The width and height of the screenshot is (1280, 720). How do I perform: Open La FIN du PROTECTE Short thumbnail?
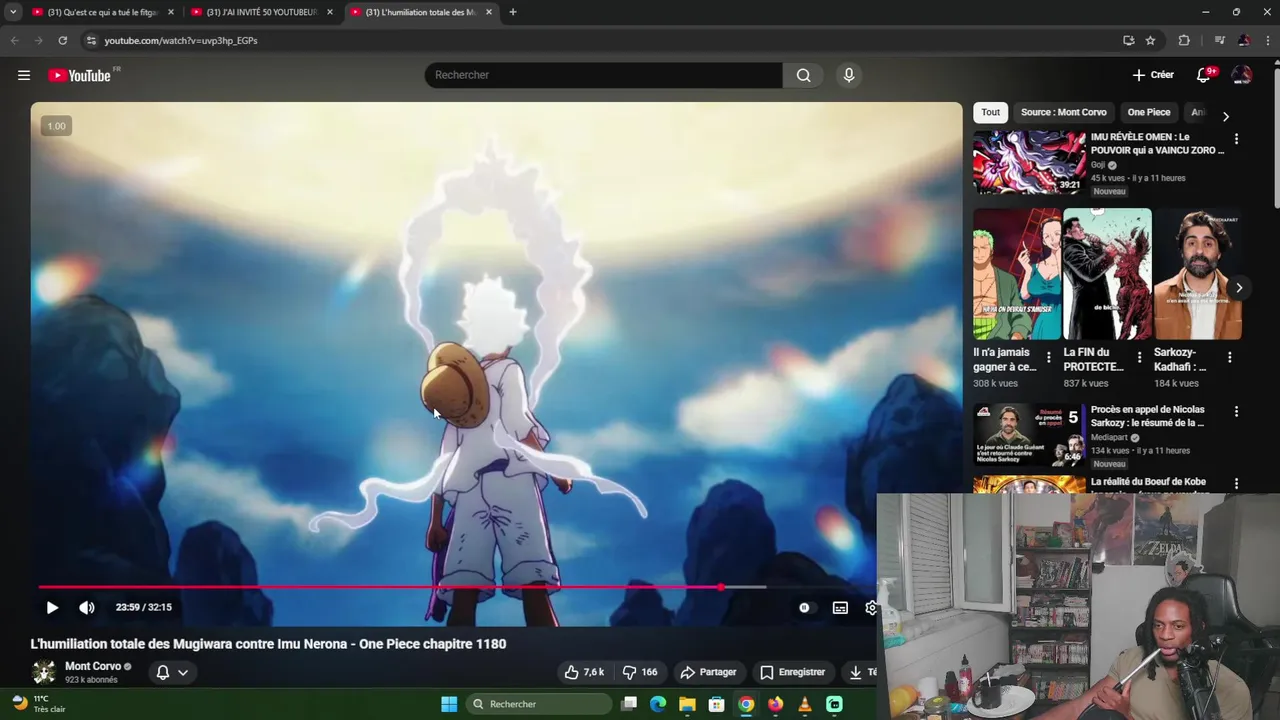[1107, 274]
